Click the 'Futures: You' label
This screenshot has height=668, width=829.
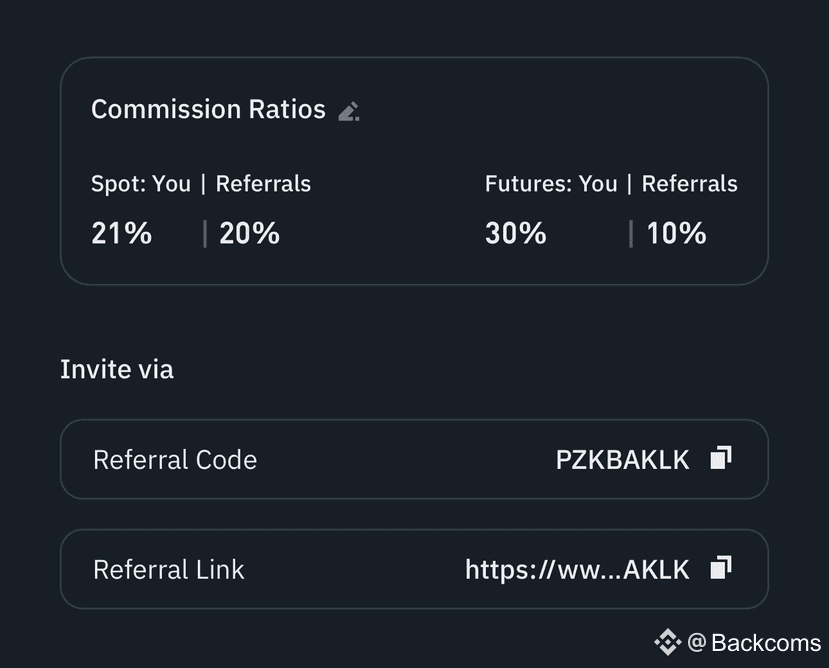click(x=550, y=184)
